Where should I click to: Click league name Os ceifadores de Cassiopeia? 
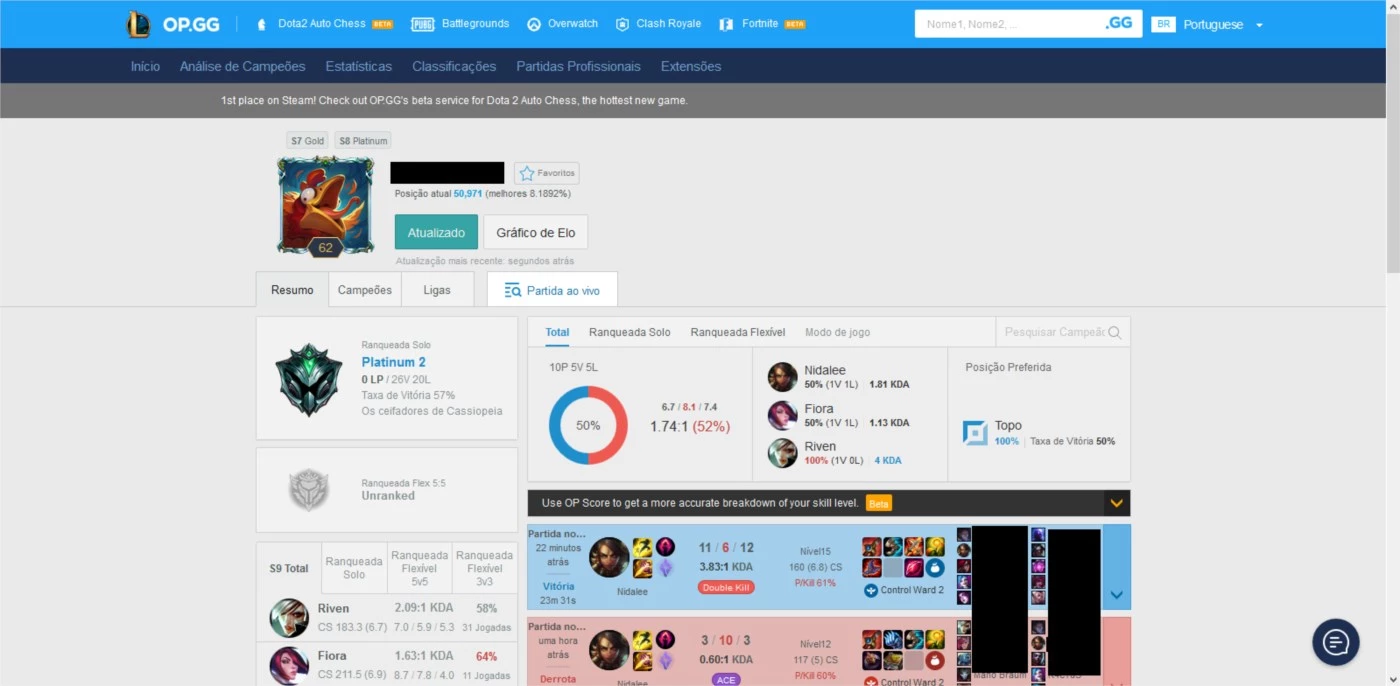(432, 411)
